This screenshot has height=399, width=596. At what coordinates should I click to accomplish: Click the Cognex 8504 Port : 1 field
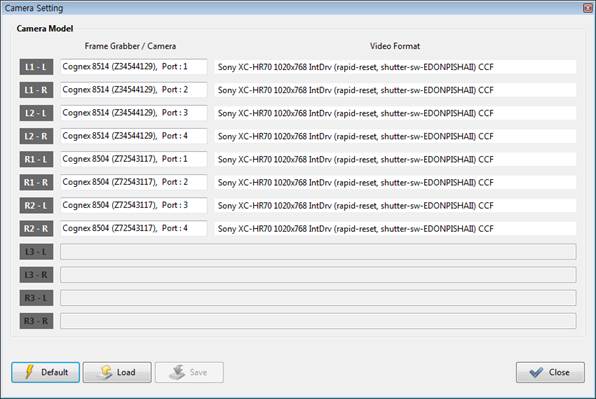134,159
